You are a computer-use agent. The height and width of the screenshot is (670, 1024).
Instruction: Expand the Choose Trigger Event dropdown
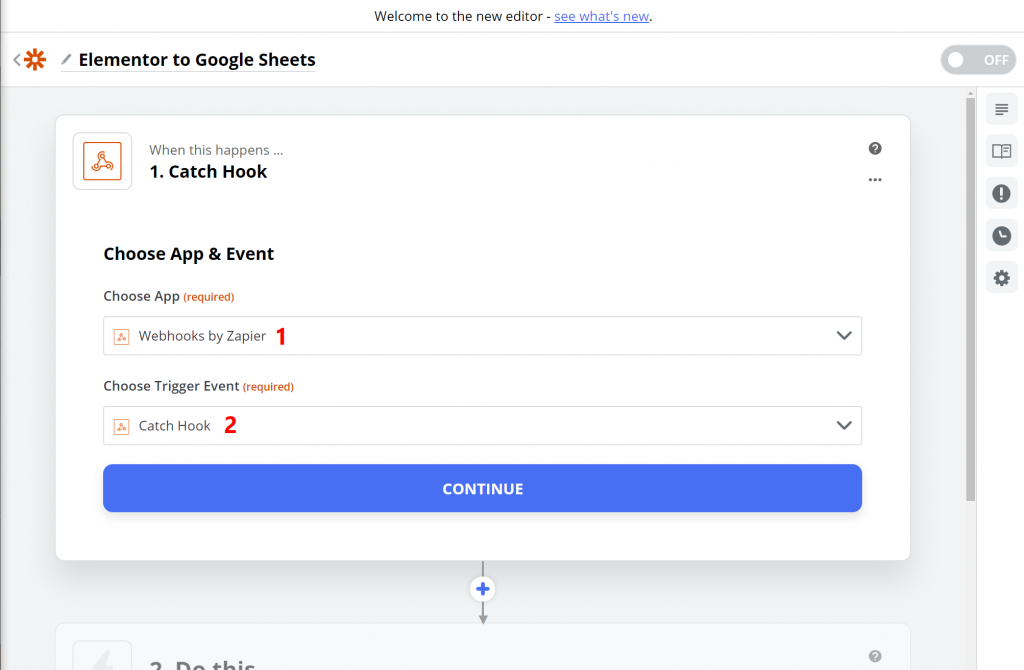tap(482, 426)
